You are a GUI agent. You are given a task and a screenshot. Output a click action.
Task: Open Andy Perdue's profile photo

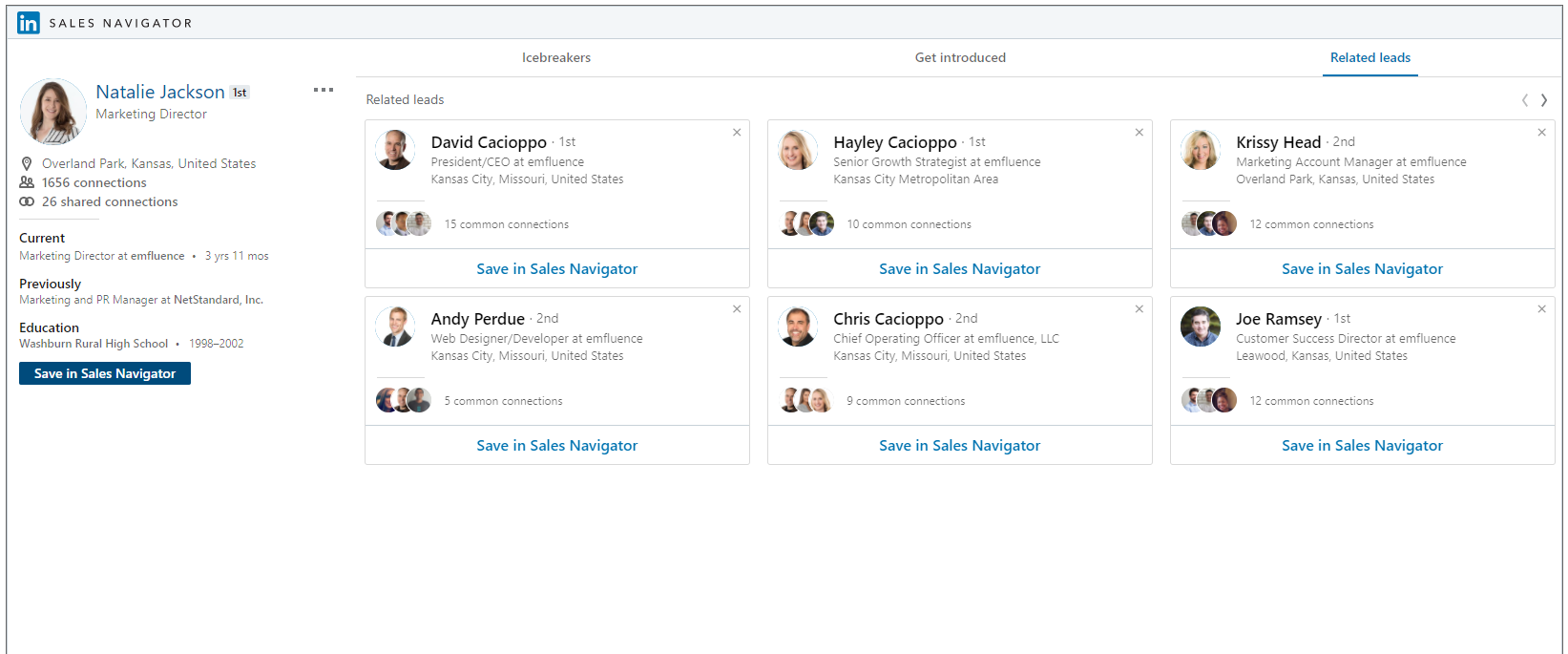[x=395, y=327]
